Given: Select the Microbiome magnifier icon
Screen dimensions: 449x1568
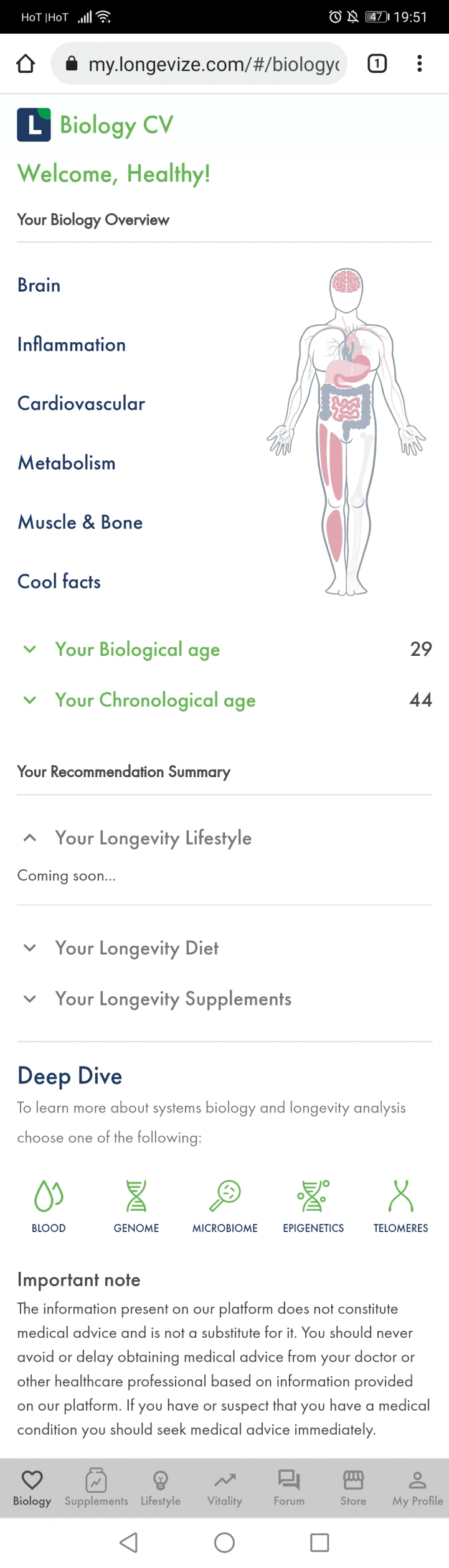Looking at the screenshot, I should (x=225, y=1195).
